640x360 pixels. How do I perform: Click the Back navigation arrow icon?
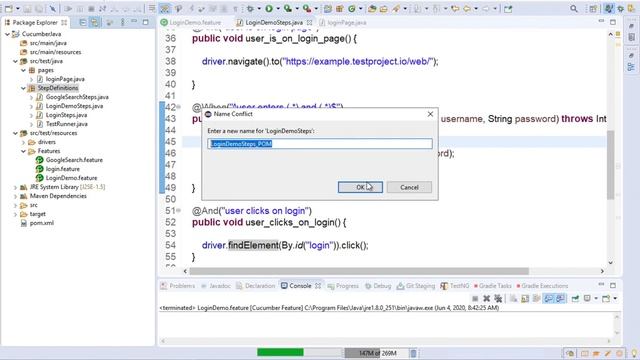tap(467, 9)
